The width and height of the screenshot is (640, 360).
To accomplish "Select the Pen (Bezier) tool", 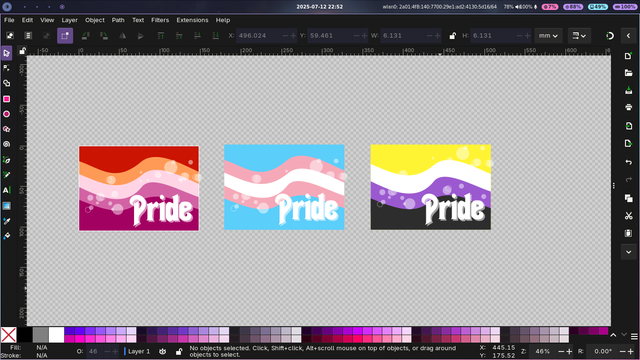I will (x=7, y=160).
